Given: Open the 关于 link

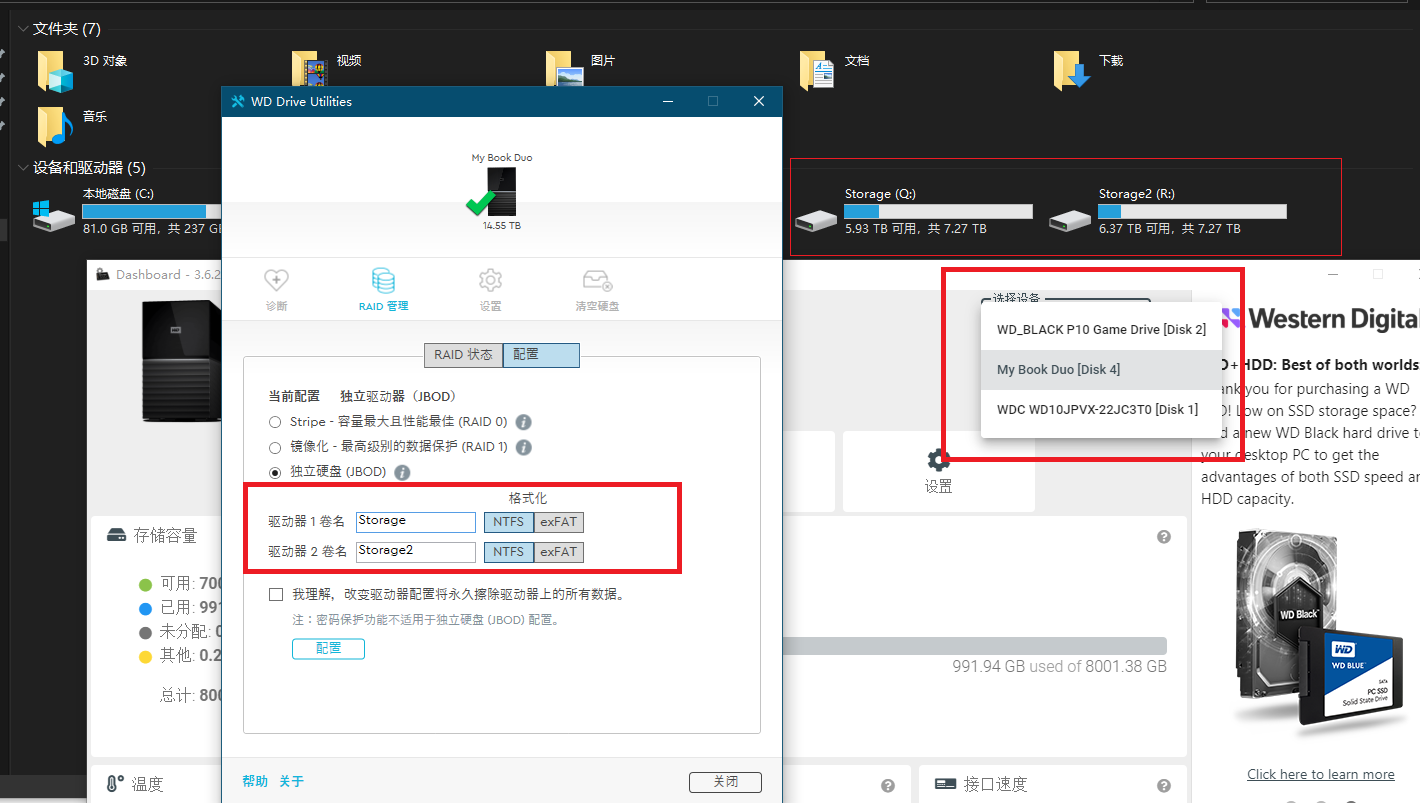Looking at the screenshot, I should coord(291,782).
